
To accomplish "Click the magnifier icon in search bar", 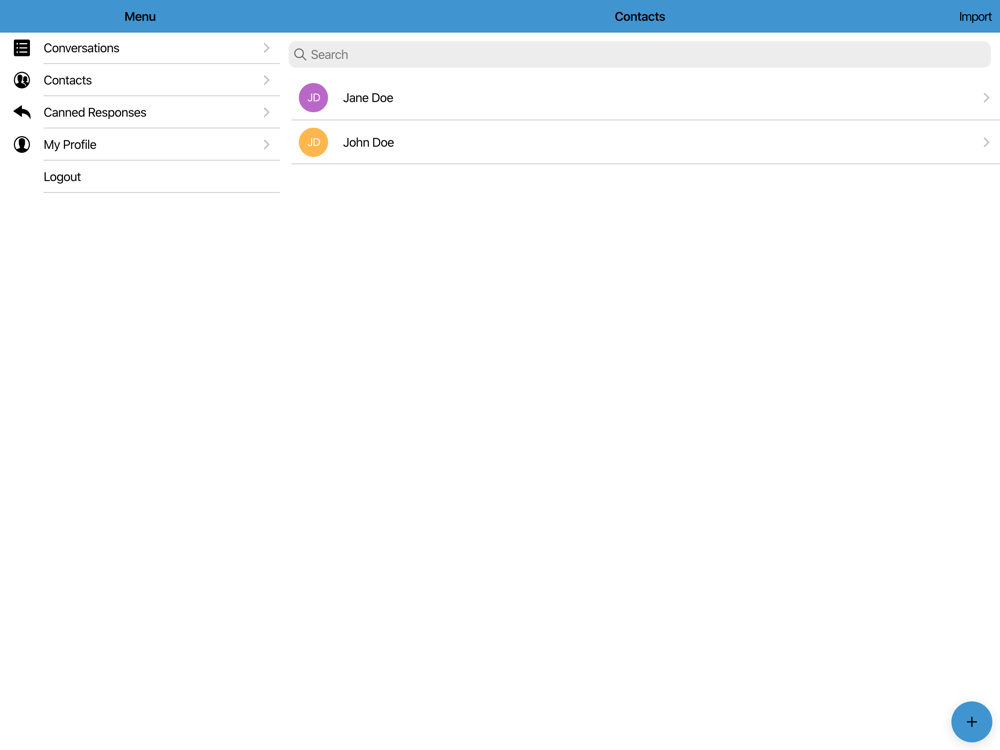I will (300, 54).
